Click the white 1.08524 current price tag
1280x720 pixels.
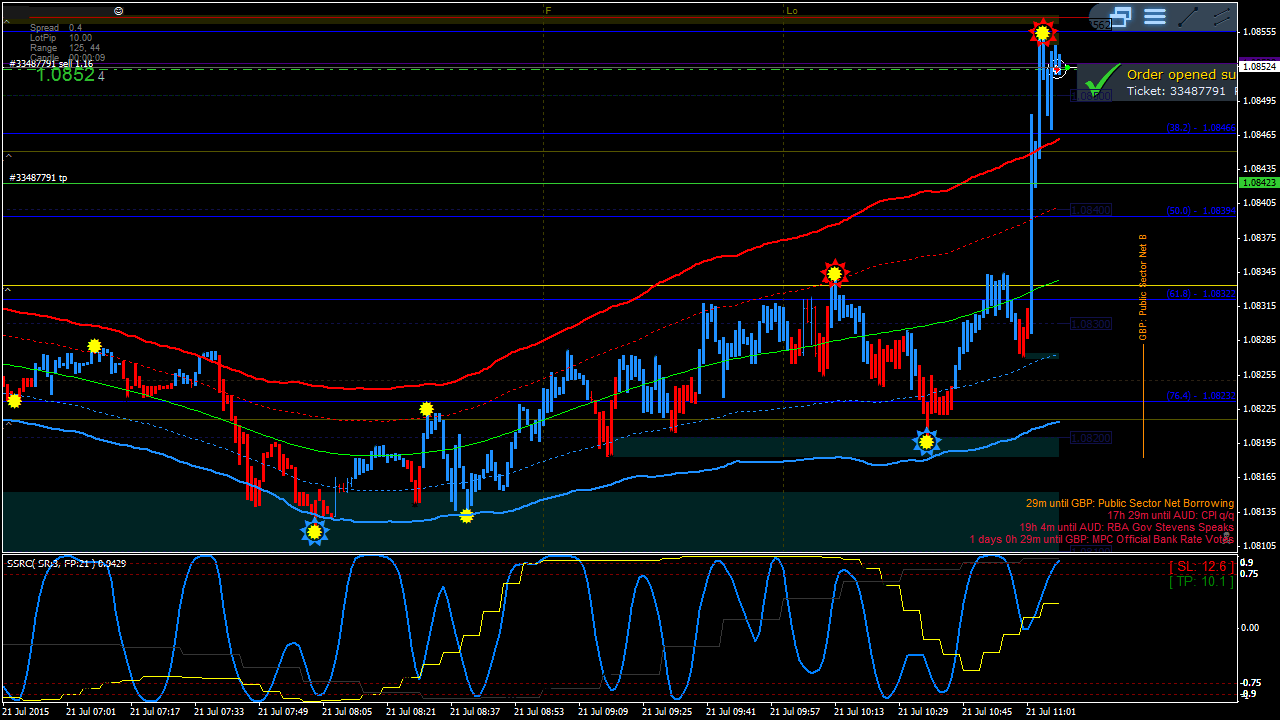pos(1259,67)
